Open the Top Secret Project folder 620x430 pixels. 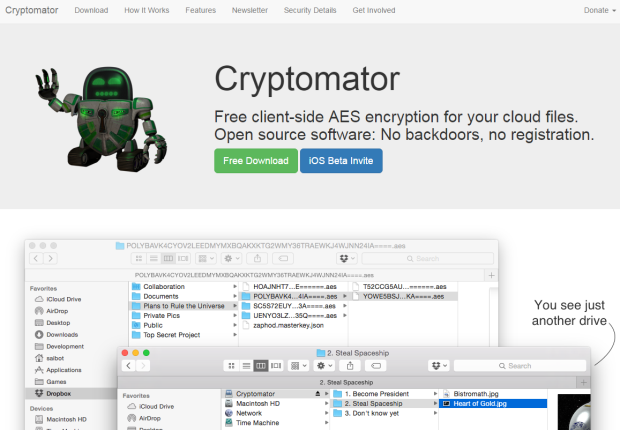point(184,335)
